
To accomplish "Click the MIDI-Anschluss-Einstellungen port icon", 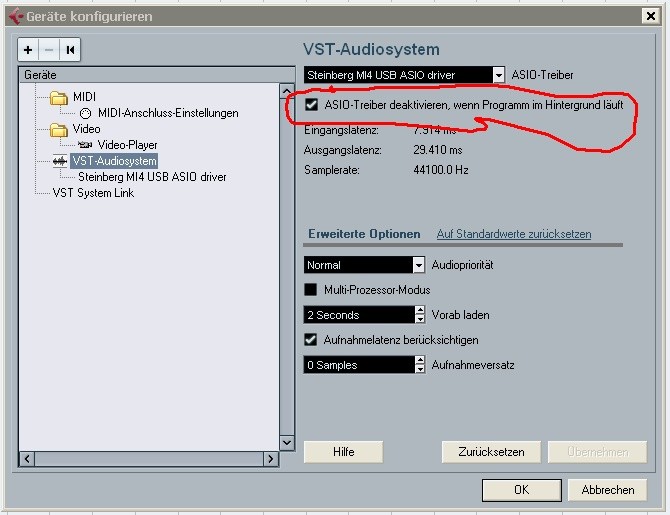I will click(85, 113).
